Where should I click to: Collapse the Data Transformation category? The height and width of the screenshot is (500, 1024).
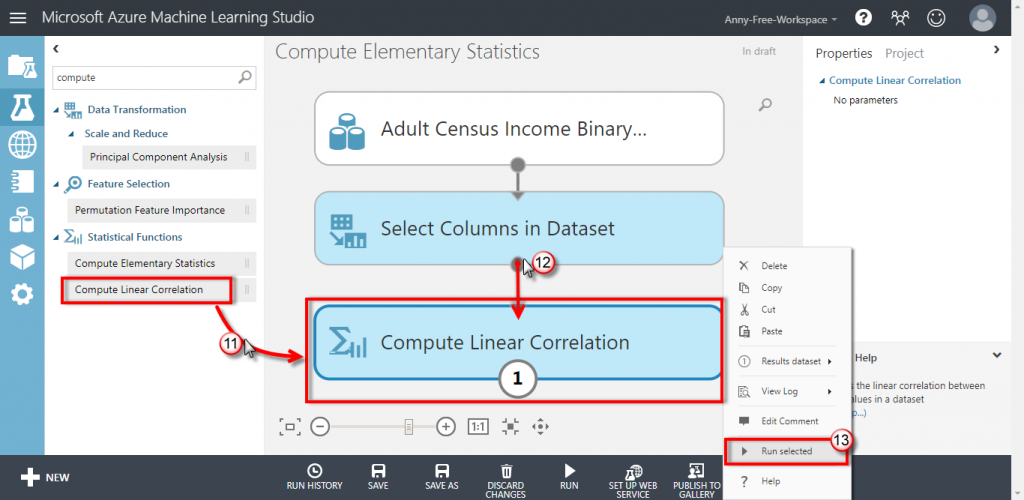(x=57, y=110)
